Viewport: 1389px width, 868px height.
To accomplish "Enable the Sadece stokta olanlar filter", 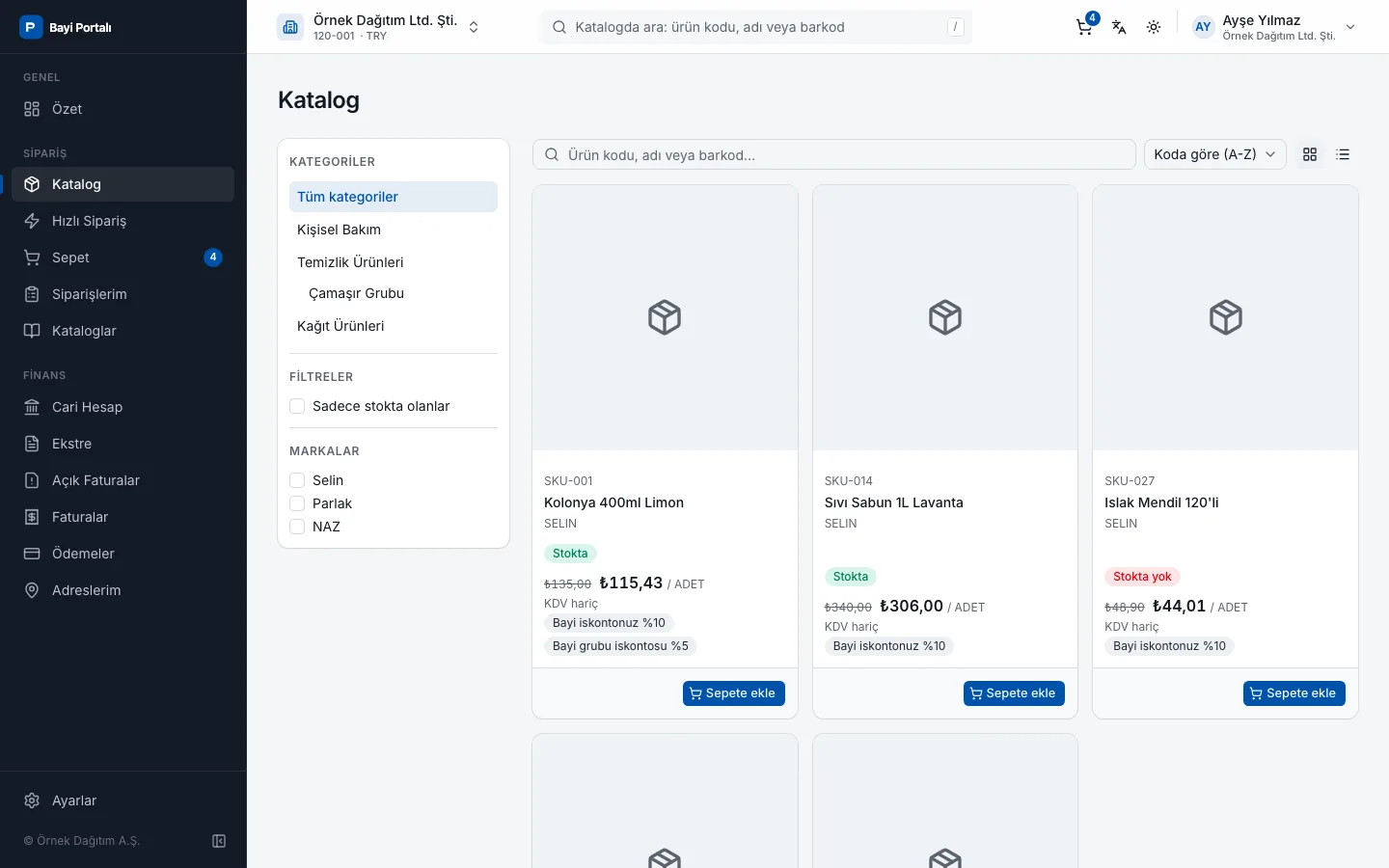I will pos(297,406).
